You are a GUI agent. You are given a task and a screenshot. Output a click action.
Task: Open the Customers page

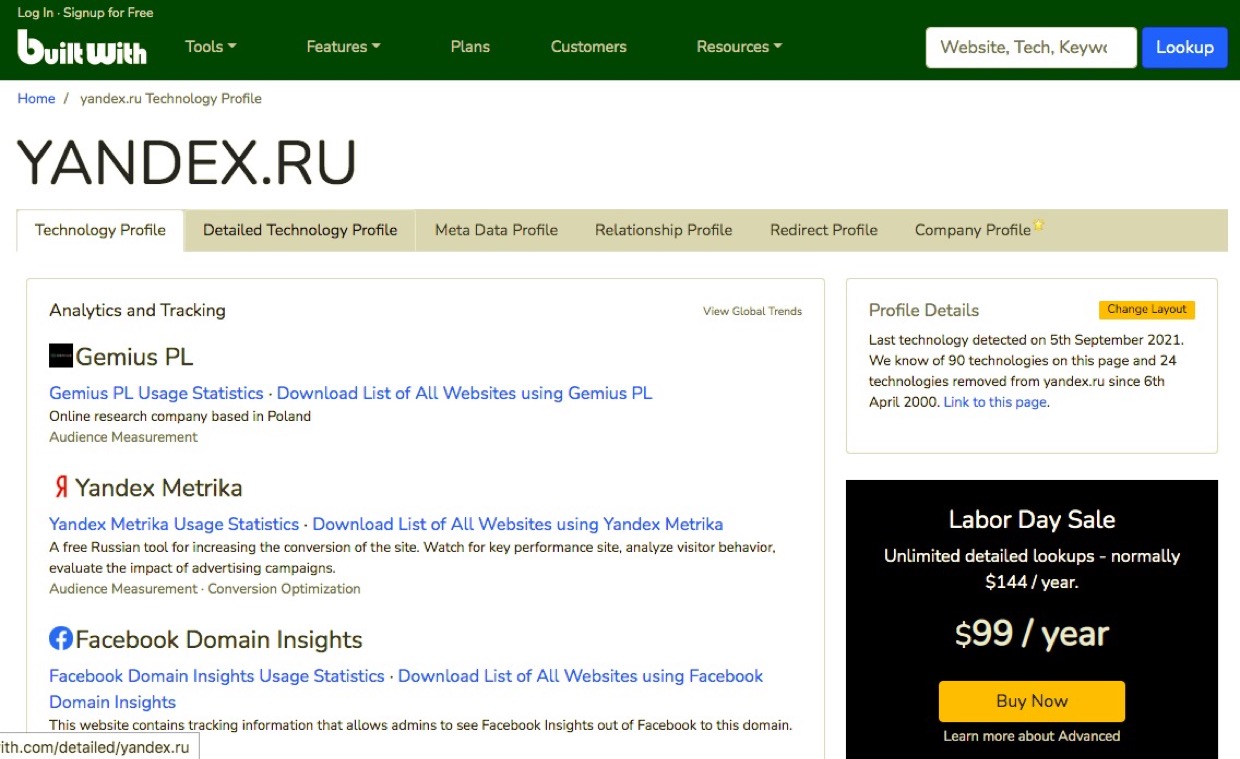pos(589,46)
